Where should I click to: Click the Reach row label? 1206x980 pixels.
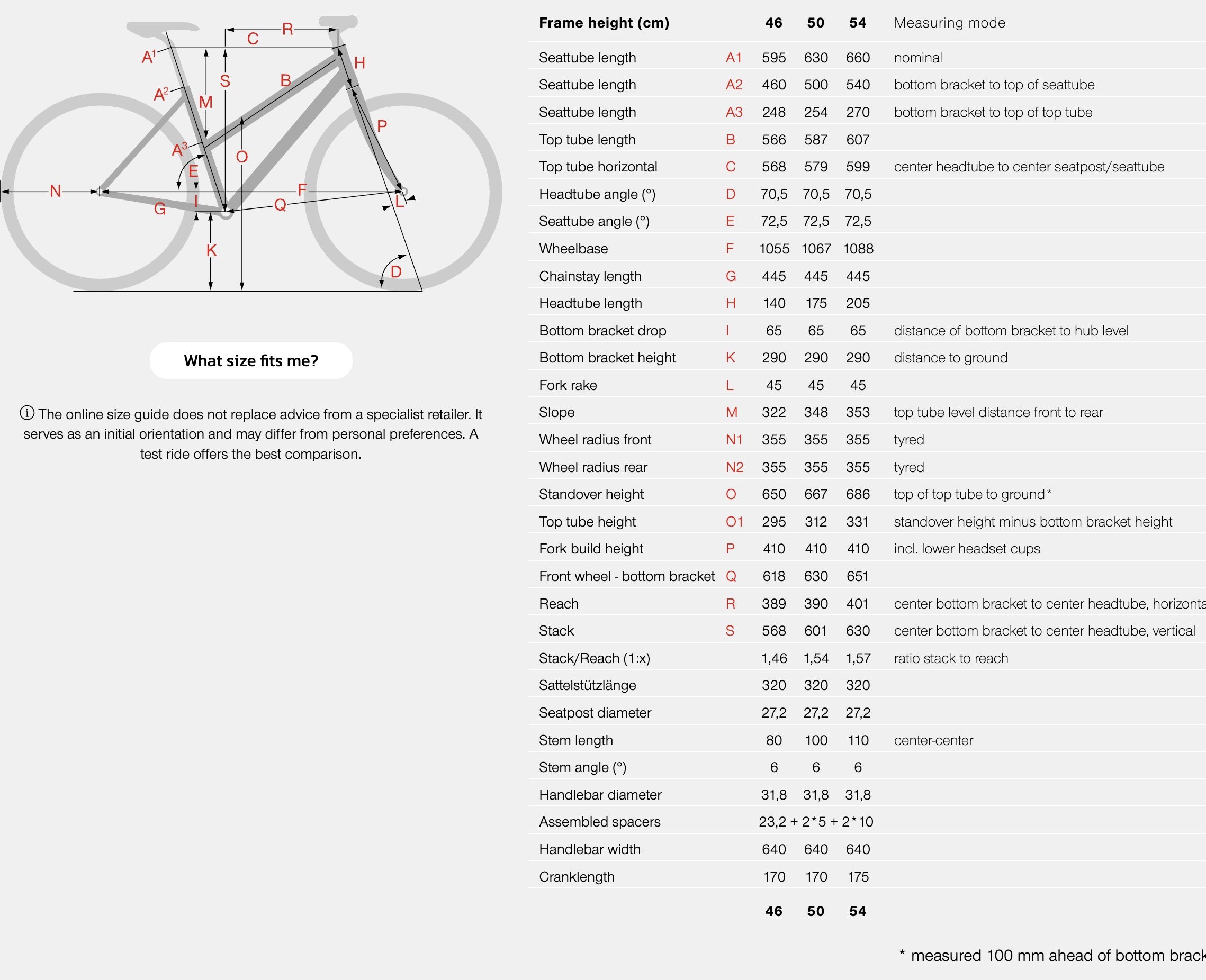(x=559, y=603)
